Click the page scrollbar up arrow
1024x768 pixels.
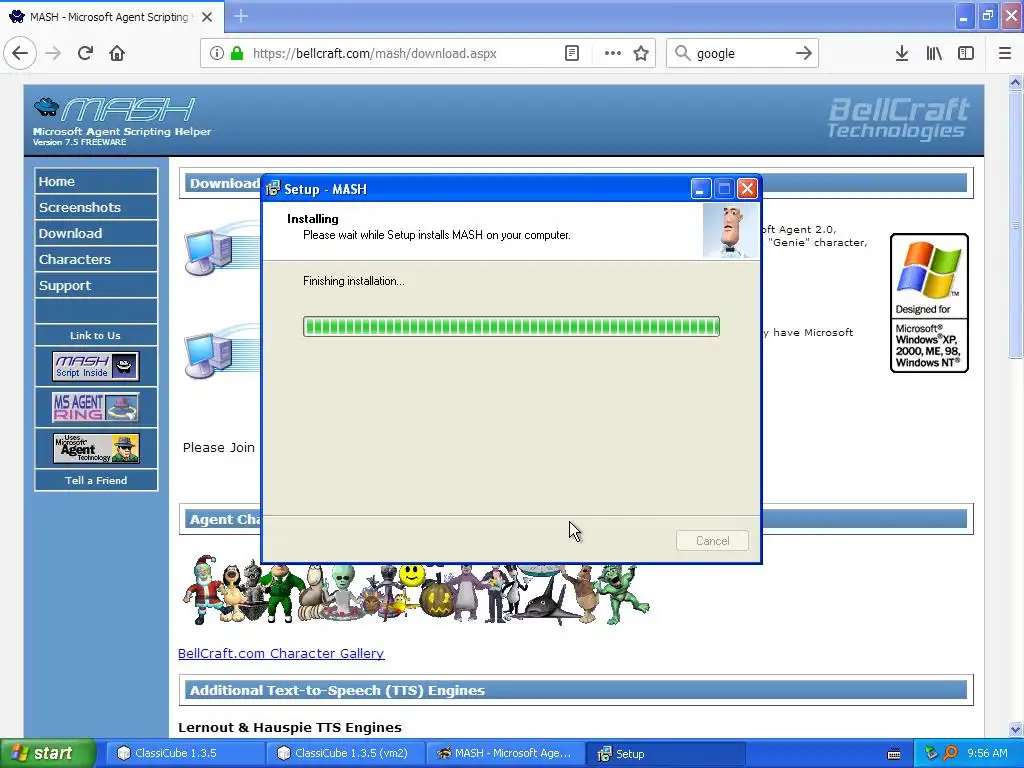[x=1015, y=82]
